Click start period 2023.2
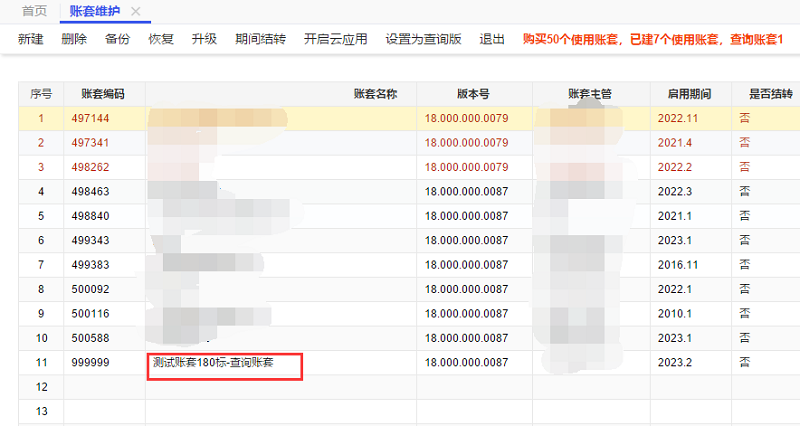The height and width of the screenshot is (426, 800). pos(674,363)
